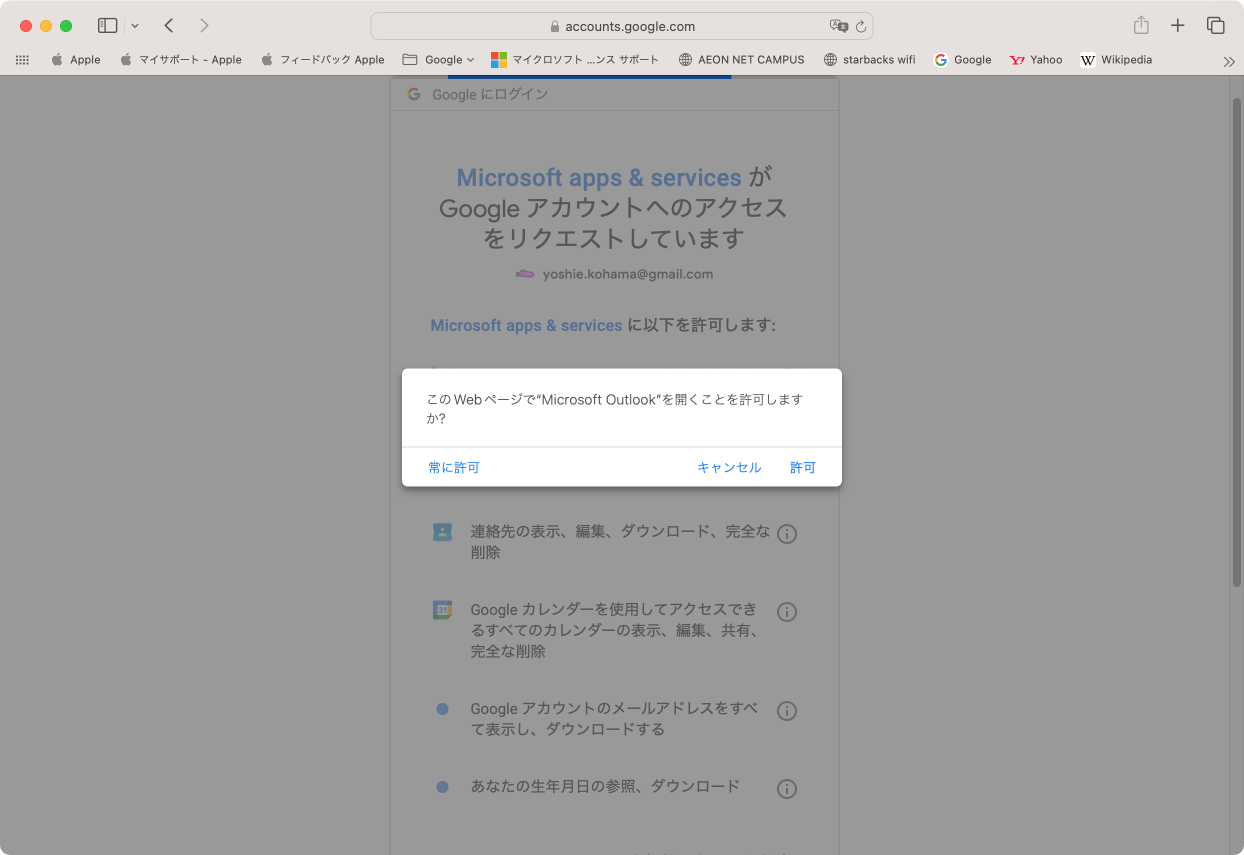
Task: Click info icon for Google Calendar permission
Action: tap(787, 612)
